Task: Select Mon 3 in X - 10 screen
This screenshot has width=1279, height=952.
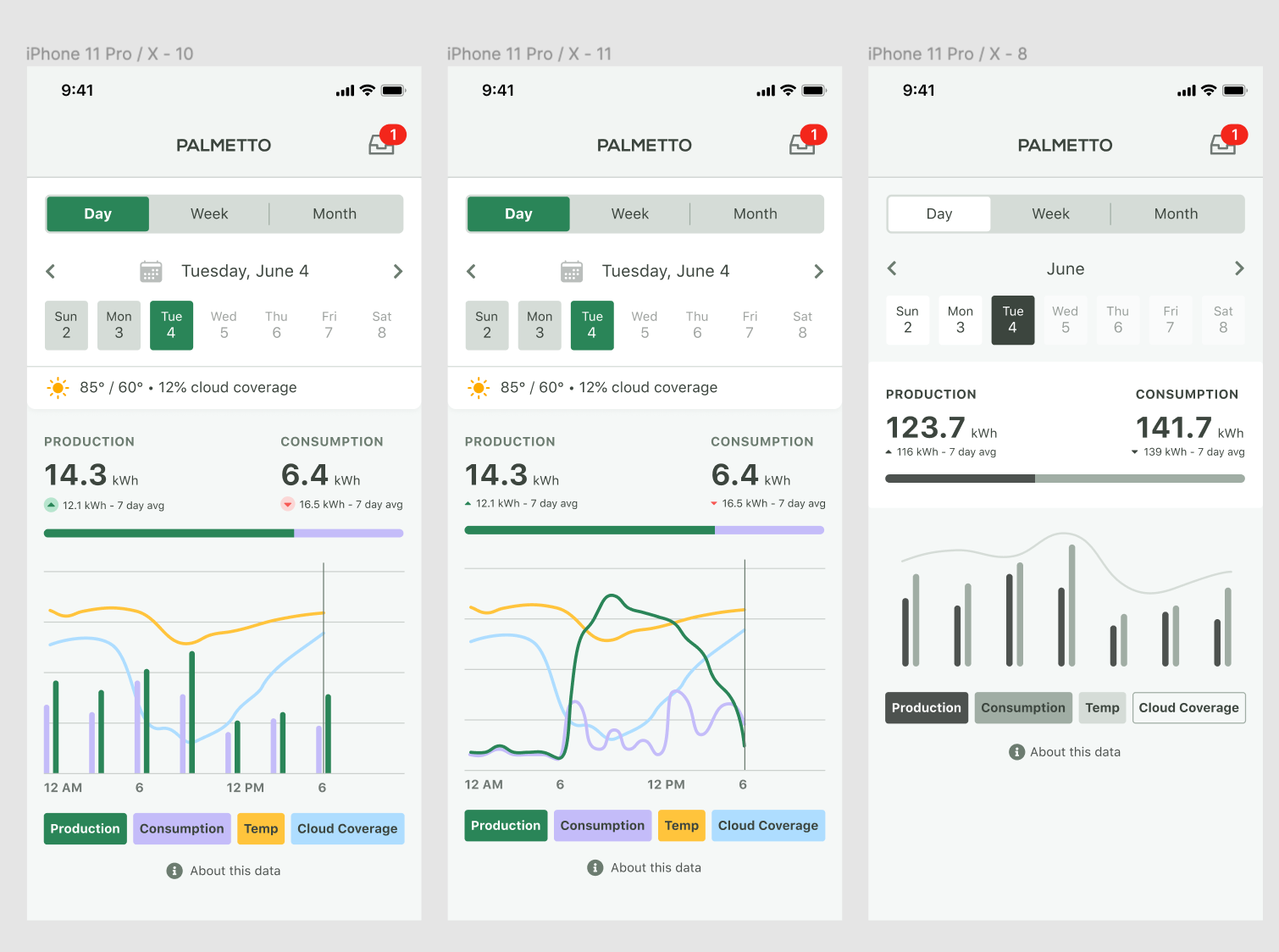Action: (119, 325)
